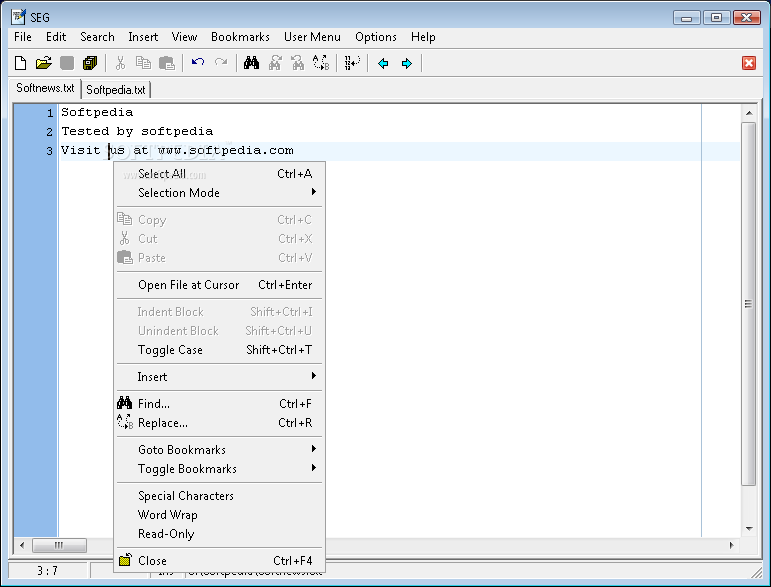Choose Find... in context menu

(x=219, y=404)
